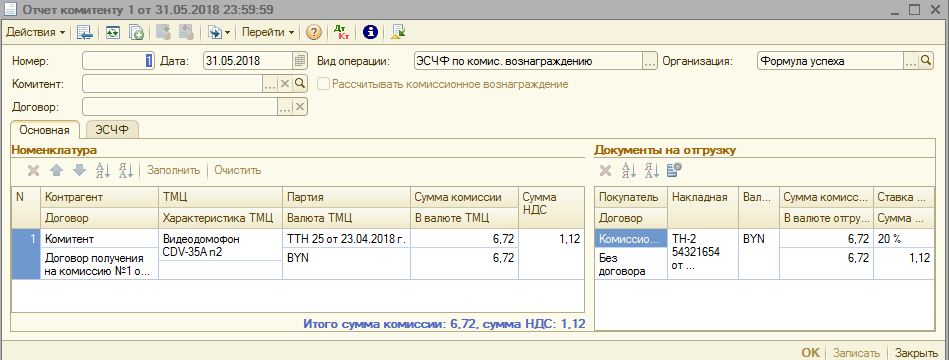949x360 pixels.
Task: Click the Вид операции field
Action: pyautogui.click(x=528, y=61)
